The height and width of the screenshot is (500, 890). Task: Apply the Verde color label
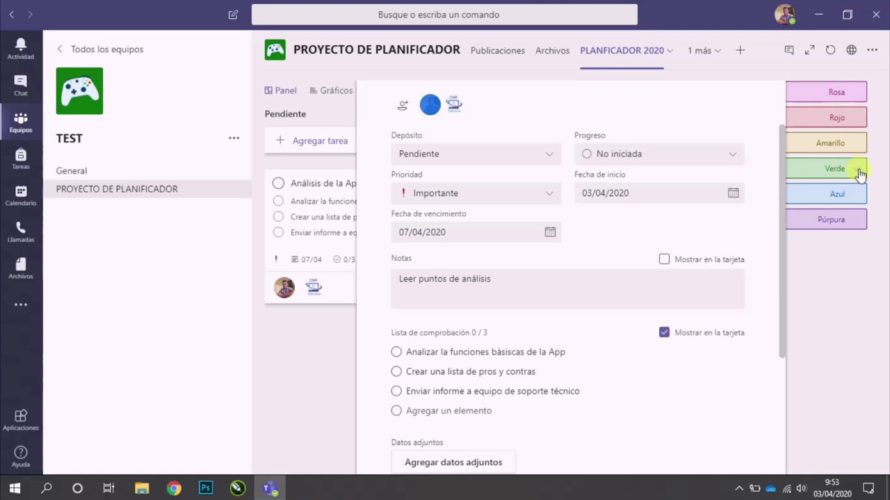pyautogui.click(x=826, y=169)
